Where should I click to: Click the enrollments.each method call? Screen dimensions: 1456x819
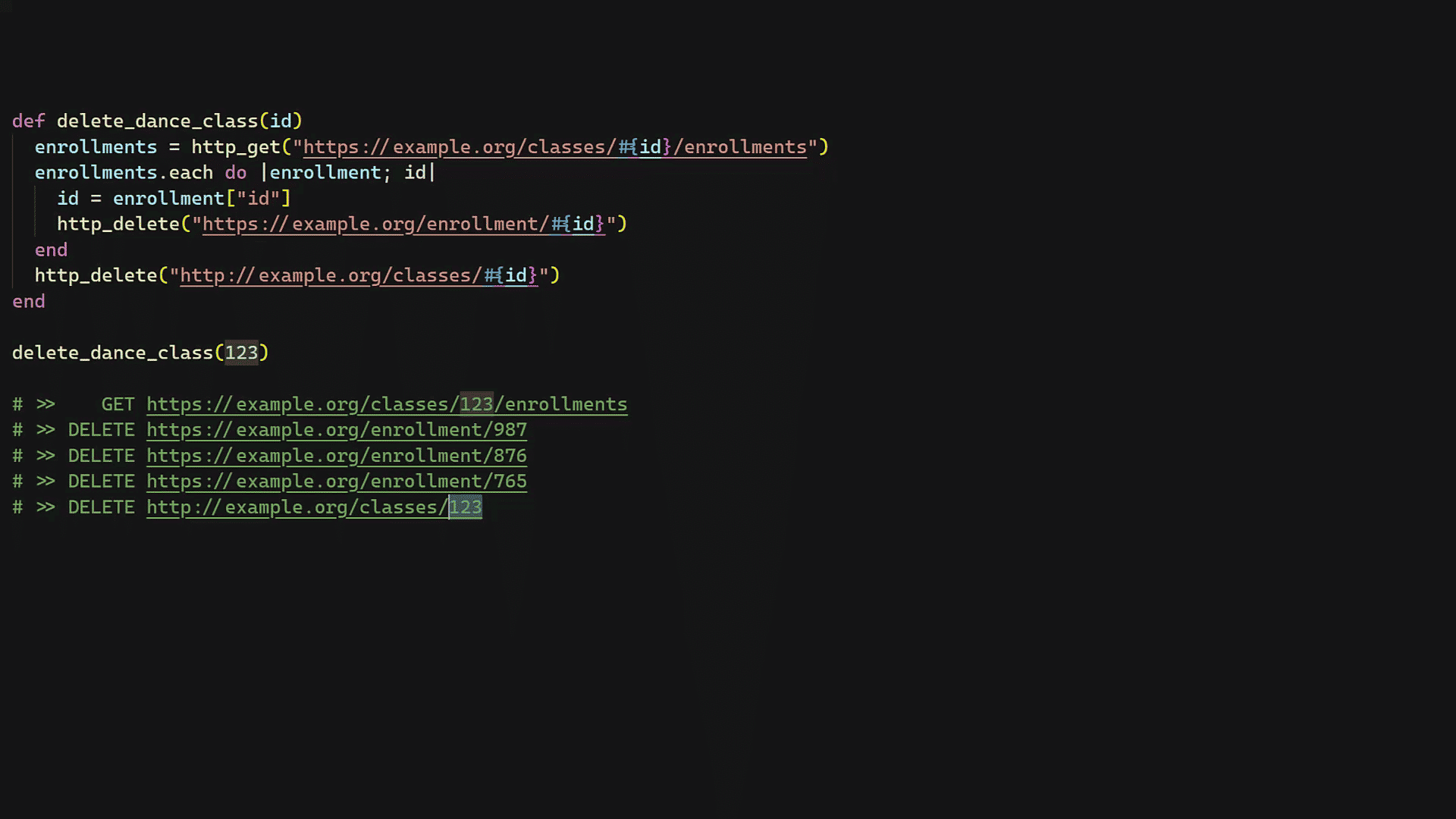pyautogui.click(x=123, y=172)
